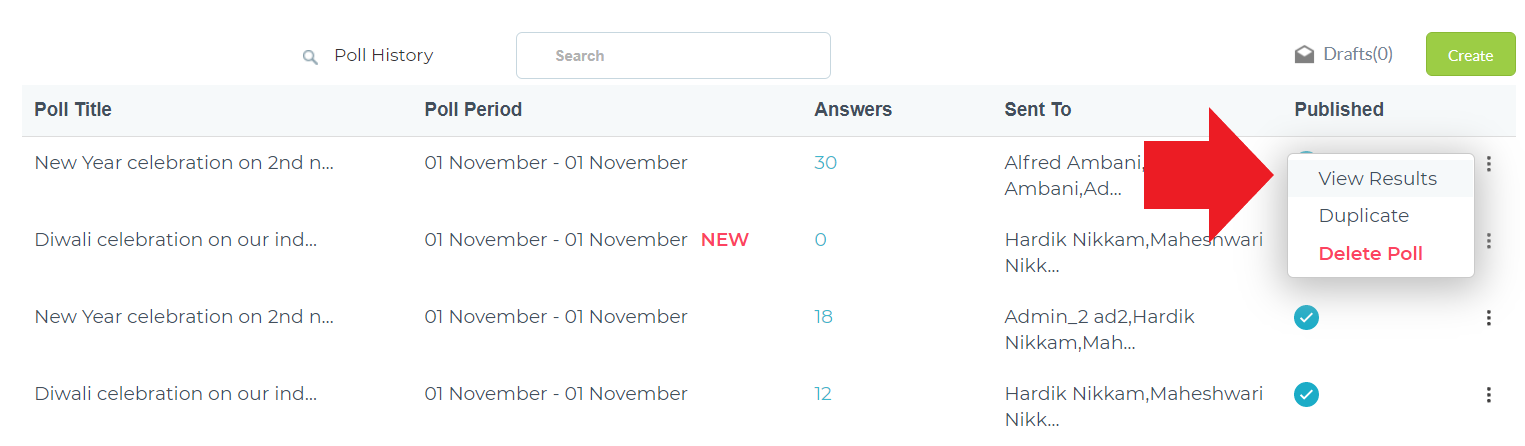Click the green Create button
The width and height of the screenshot is (1525, 446).
(1470, 55)
